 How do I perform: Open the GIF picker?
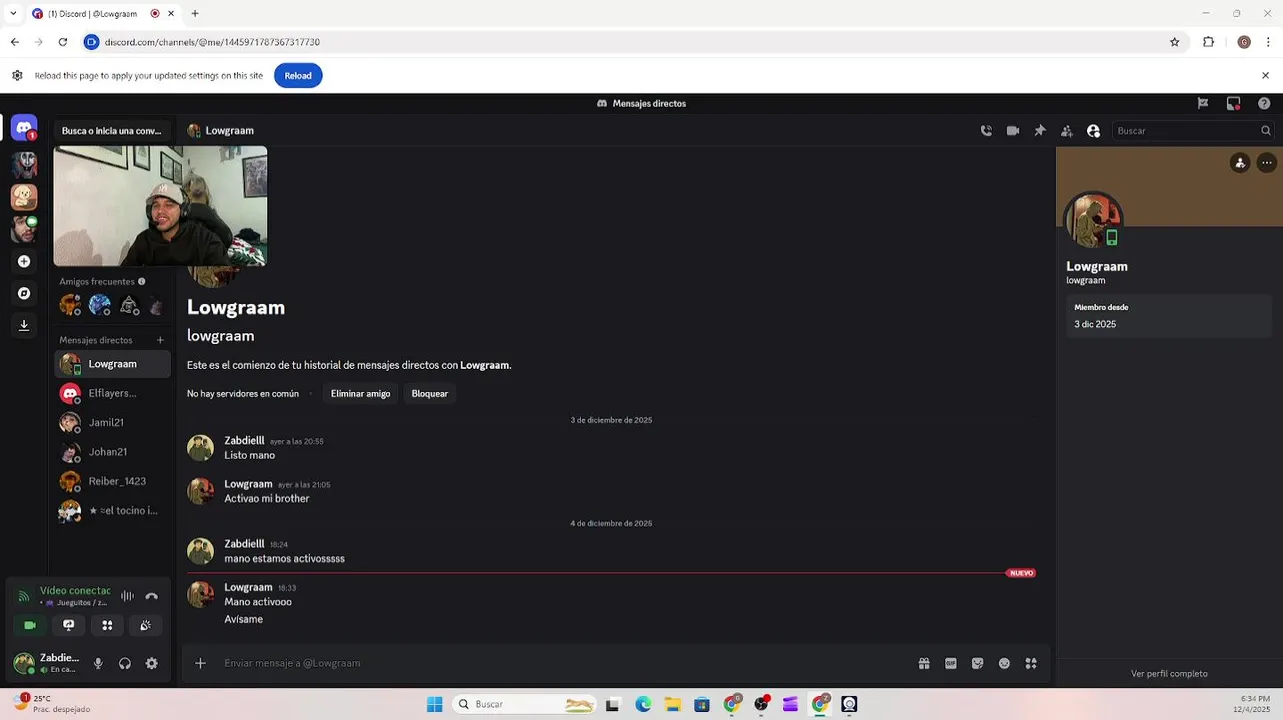pyautogui.click(x=951, y=663)
